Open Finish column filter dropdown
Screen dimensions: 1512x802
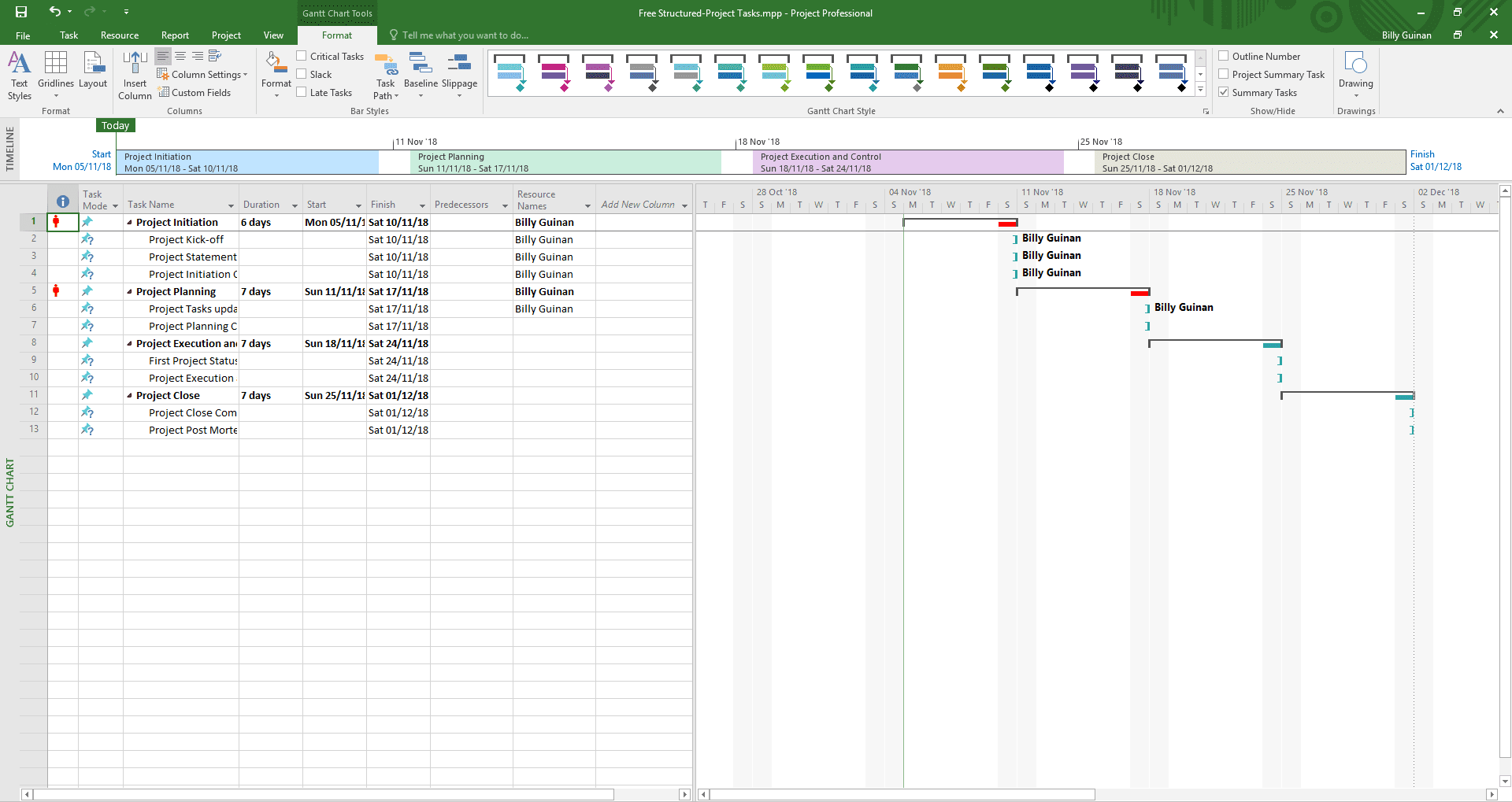tap(422, 206)
